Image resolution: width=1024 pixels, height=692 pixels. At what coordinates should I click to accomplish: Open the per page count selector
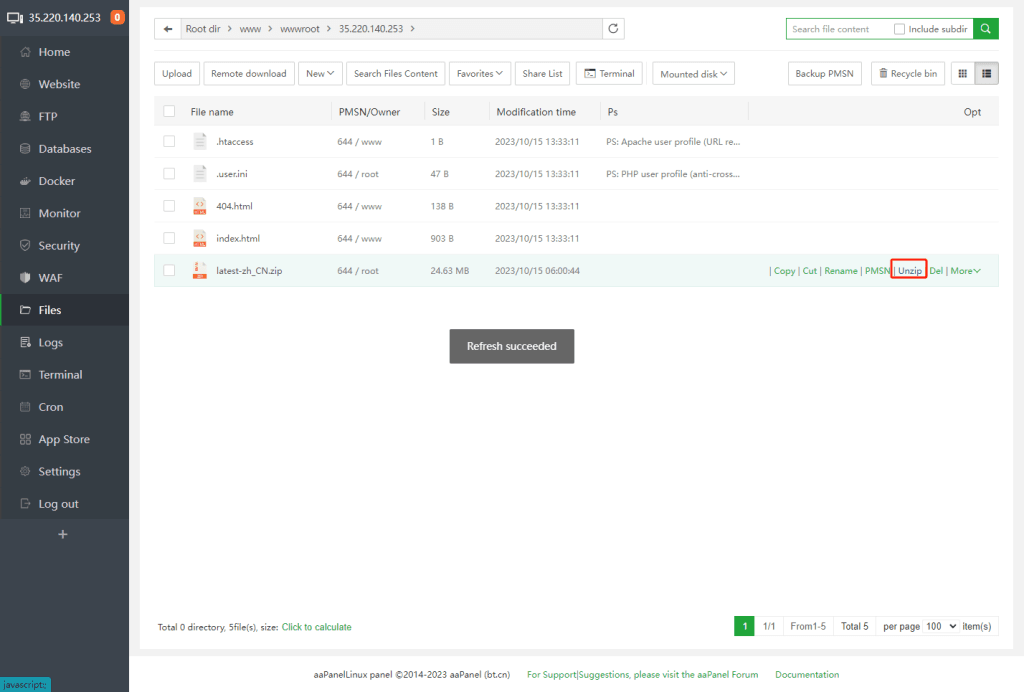click(941, 626)
